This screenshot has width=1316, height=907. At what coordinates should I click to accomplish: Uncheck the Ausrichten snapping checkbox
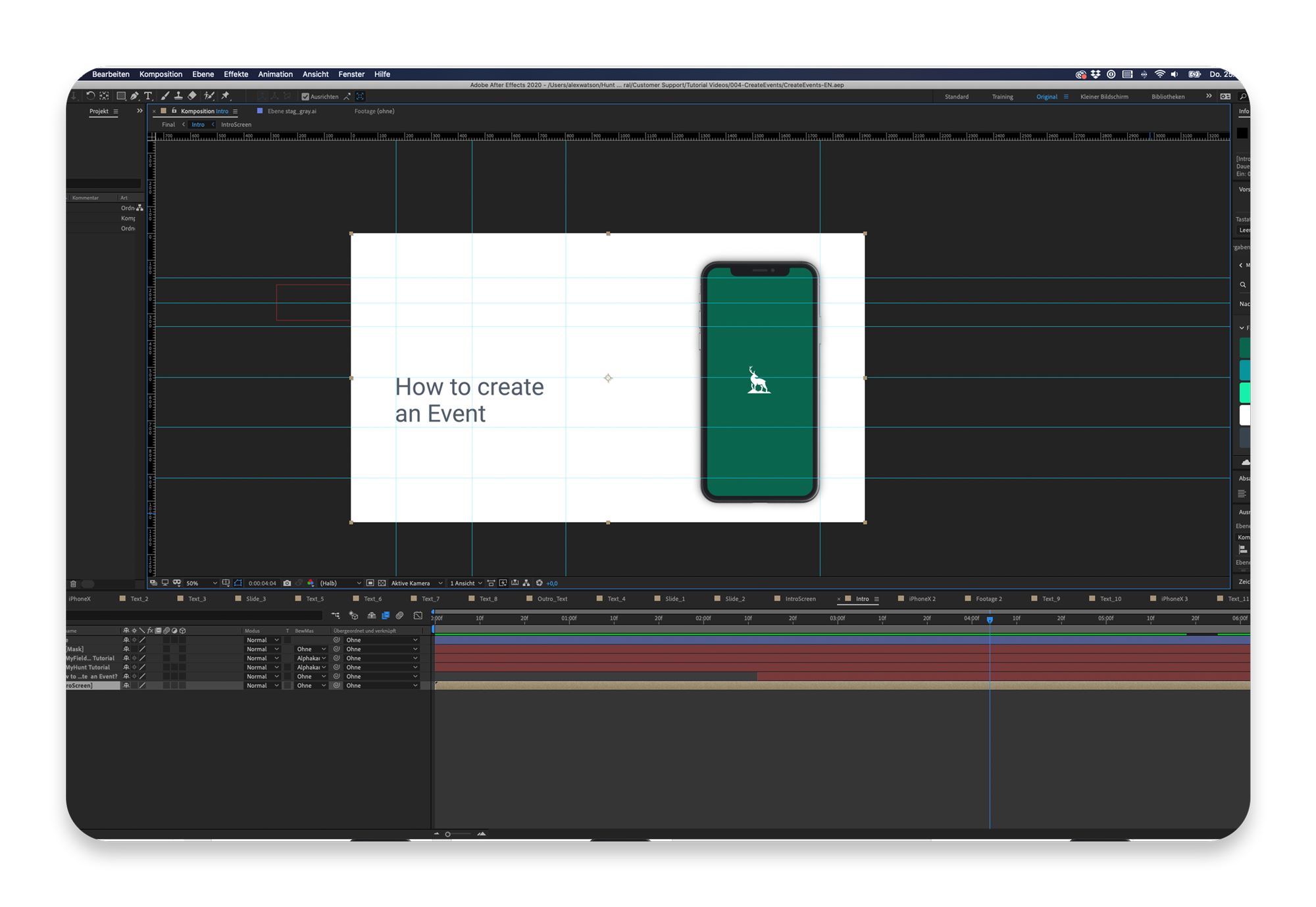[x=305, y=97]
